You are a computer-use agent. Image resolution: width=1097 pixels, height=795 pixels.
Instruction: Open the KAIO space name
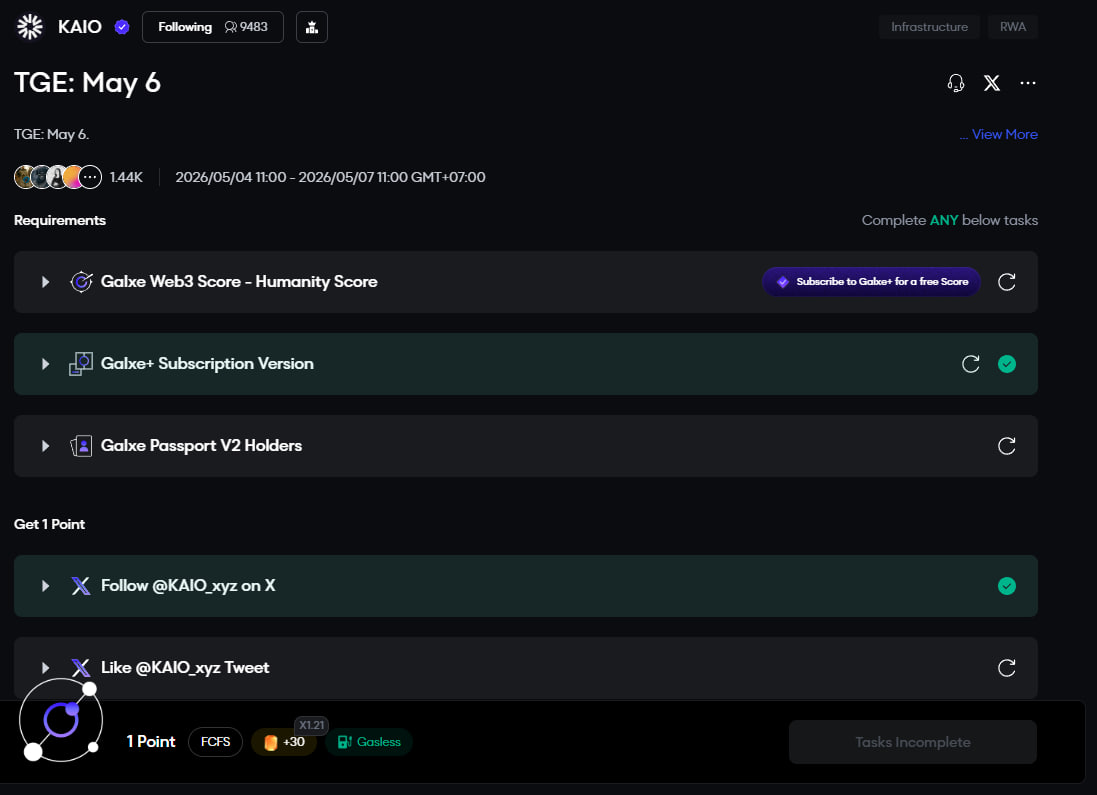pyautogui.click(x=80, y=27)
